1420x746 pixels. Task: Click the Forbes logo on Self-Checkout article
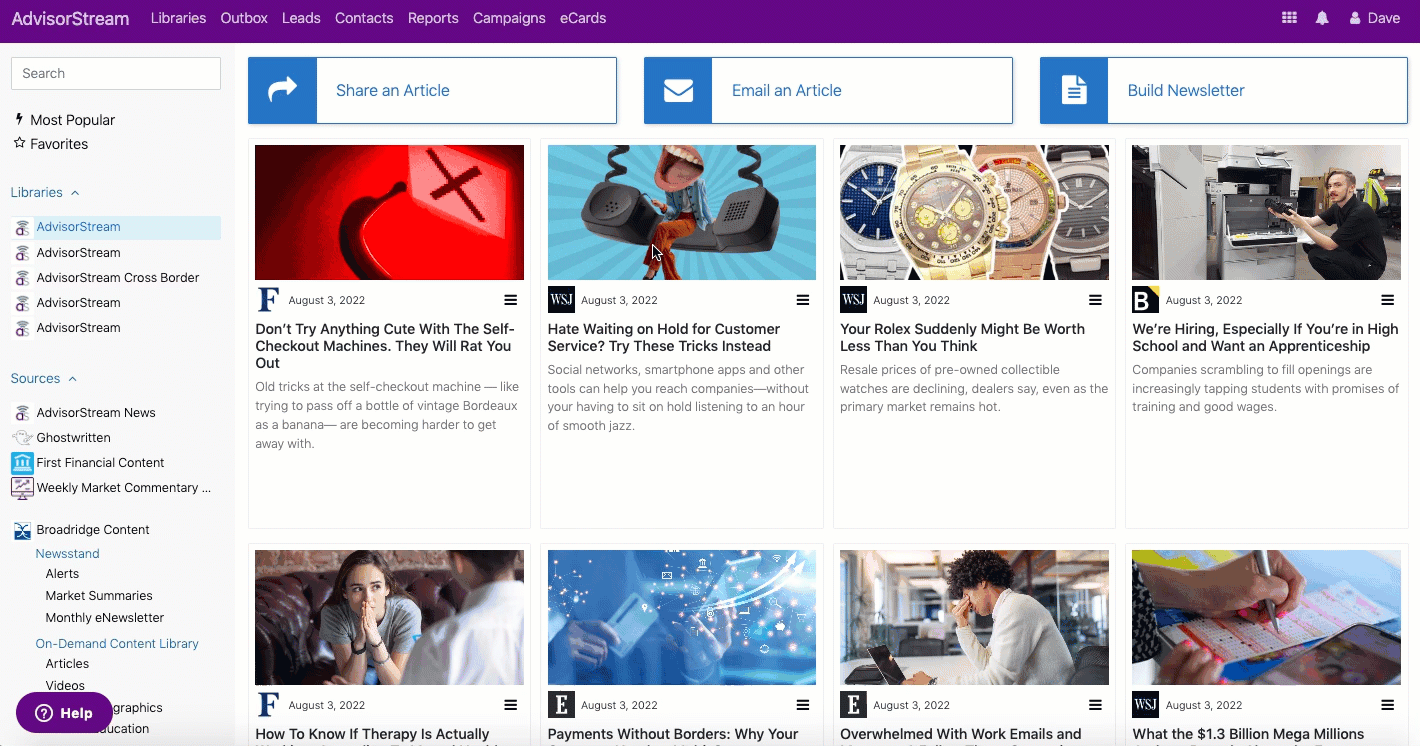point(268,300)
